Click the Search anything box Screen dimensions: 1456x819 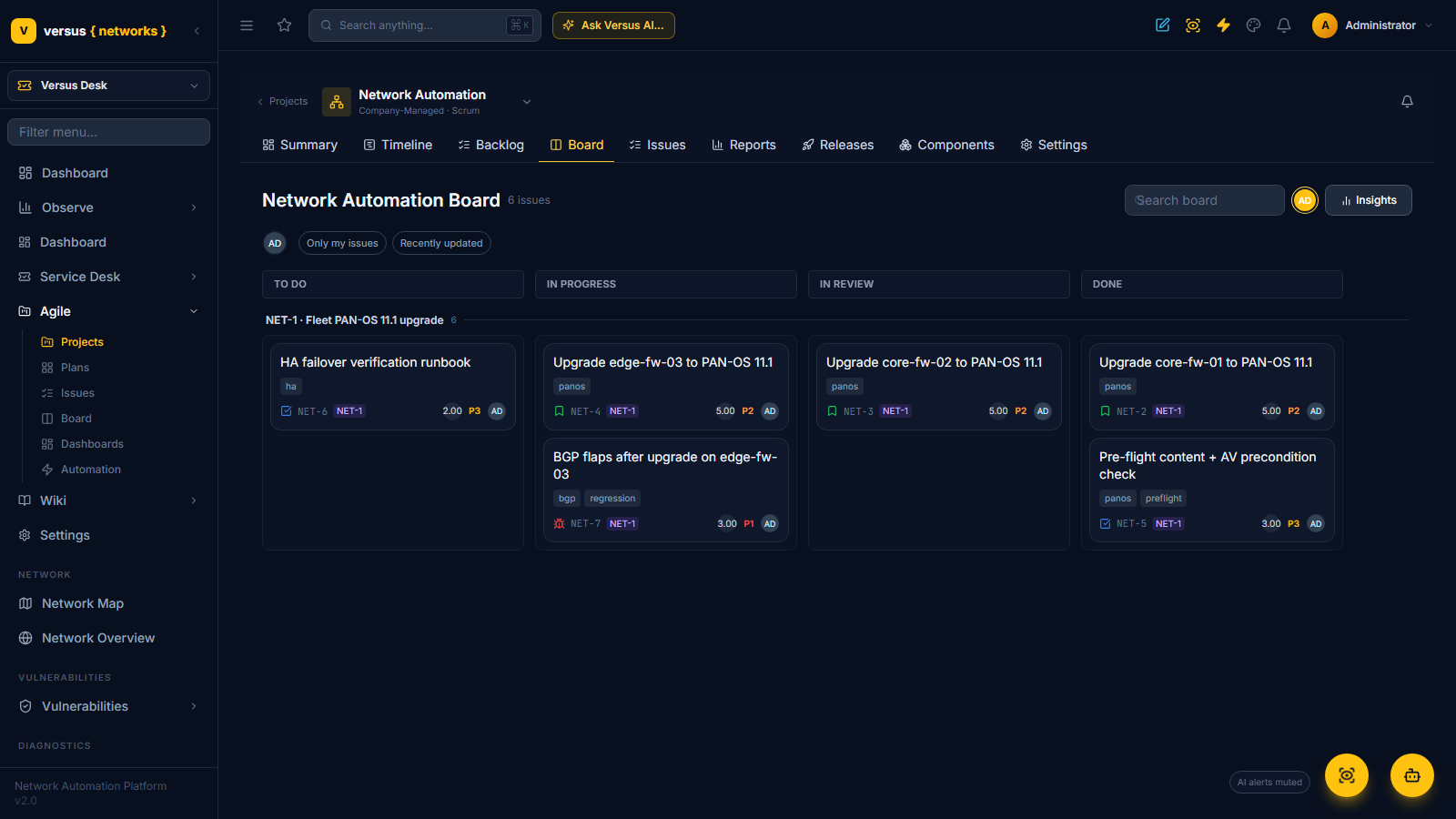click(x=425, y=25)
